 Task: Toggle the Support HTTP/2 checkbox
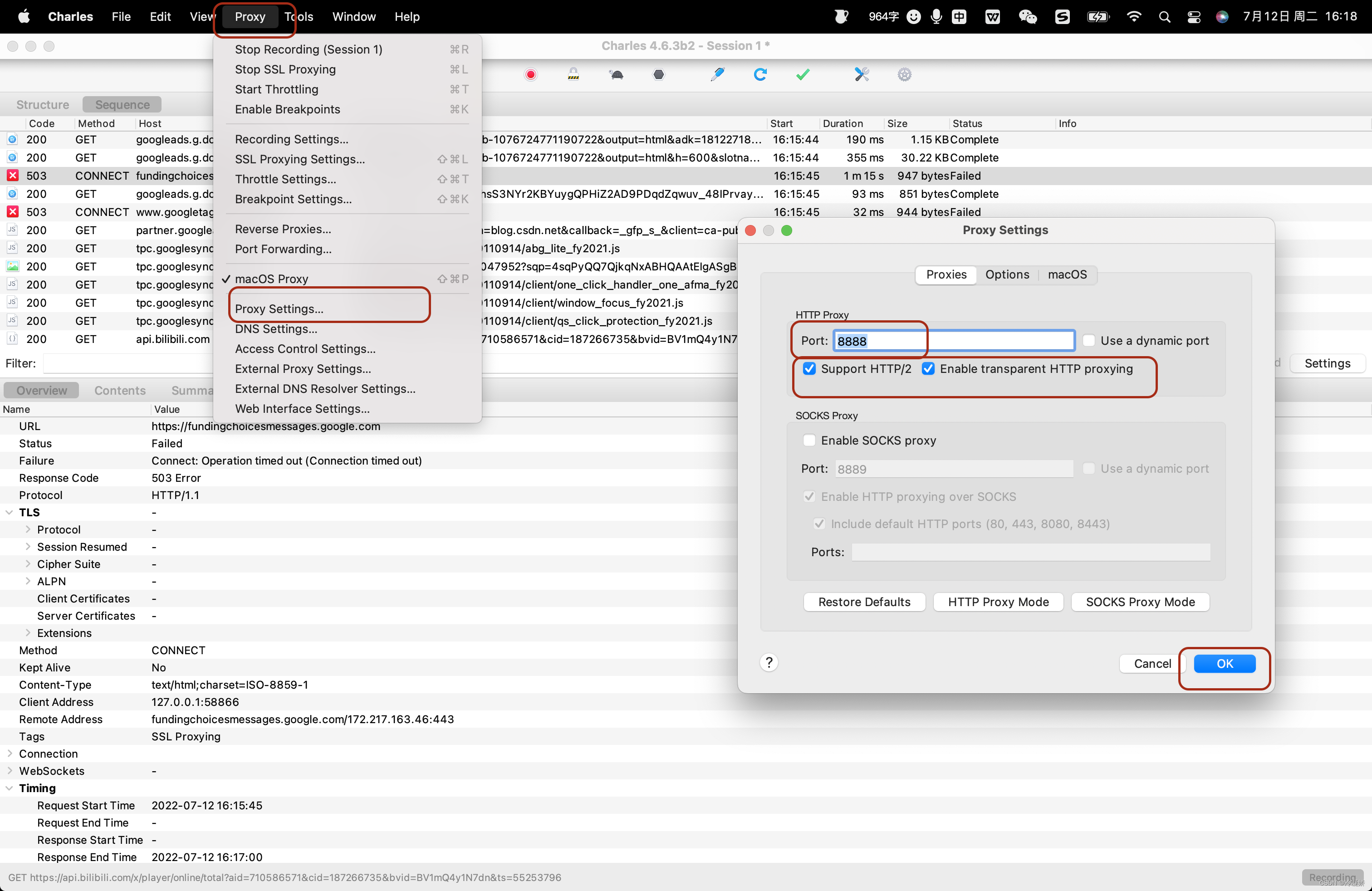809,369
